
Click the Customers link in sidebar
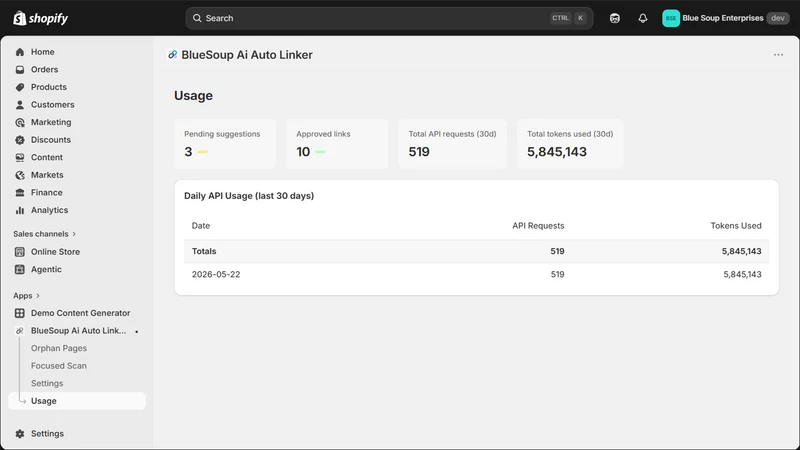(x=53, y=105)
